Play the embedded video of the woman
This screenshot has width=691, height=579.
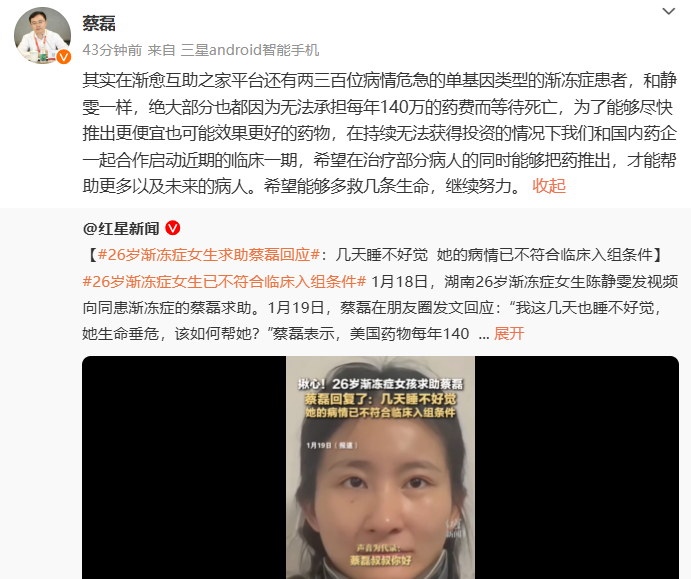click(x=380, y=468)
